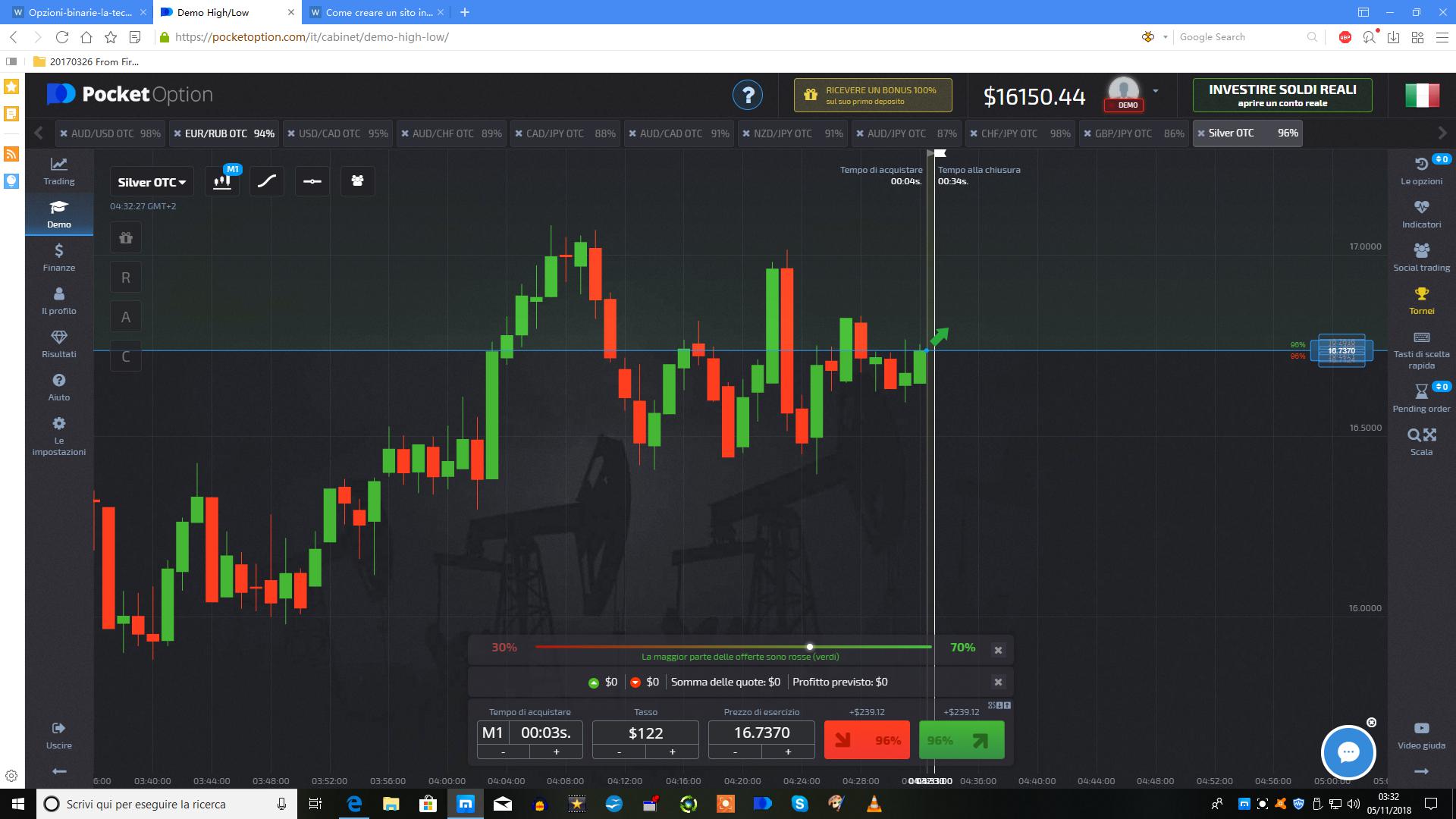Switch to the AUD/CHF OTC tab
1456x819 pixels.
(452, 133)
